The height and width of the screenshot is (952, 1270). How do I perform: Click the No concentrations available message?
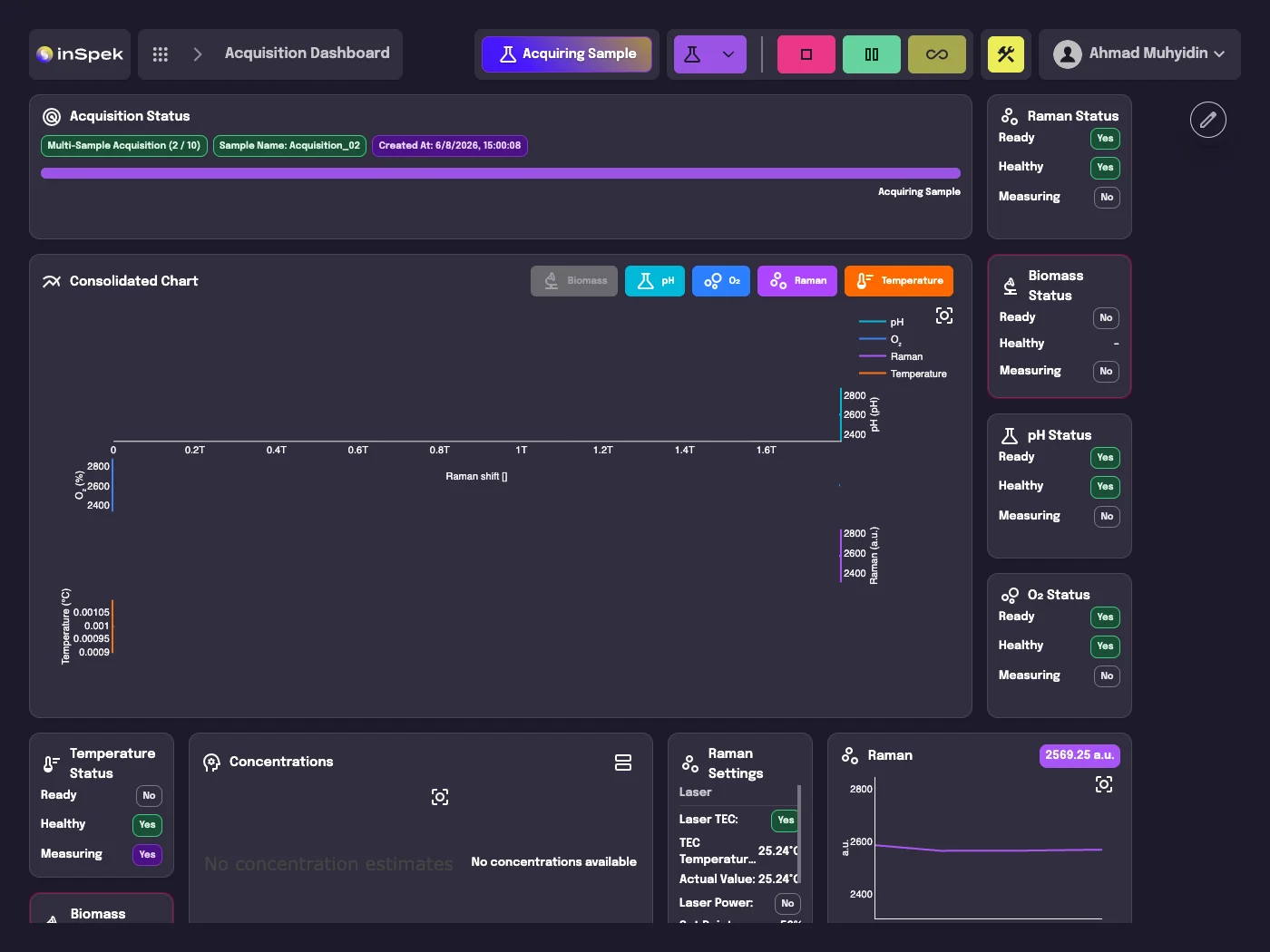click(x=554, y=862)
